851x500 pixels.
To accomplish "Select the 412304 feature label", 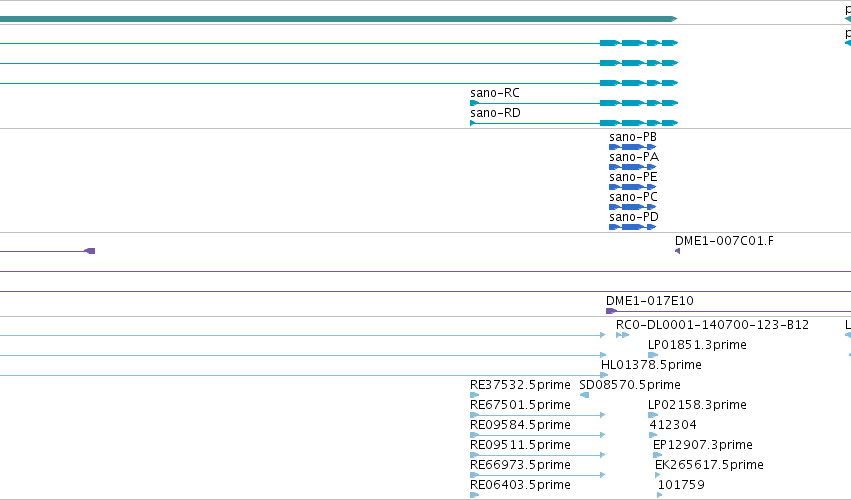I will pos(673,425).
